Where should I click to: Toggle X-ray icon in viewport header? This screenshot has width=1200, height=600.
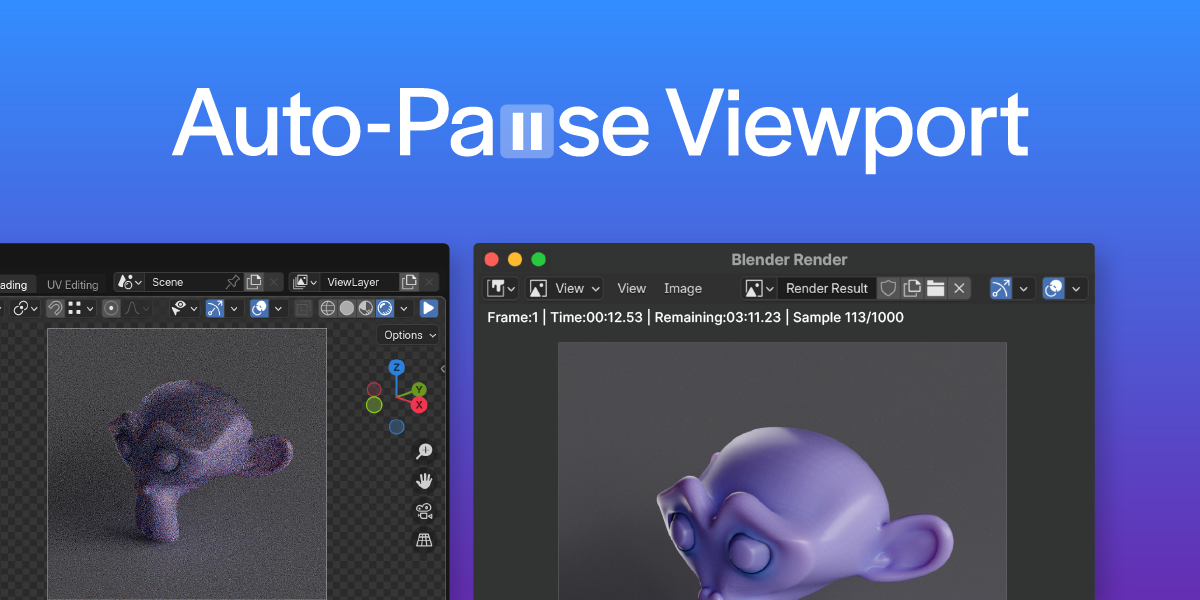(x=303, y=308)
